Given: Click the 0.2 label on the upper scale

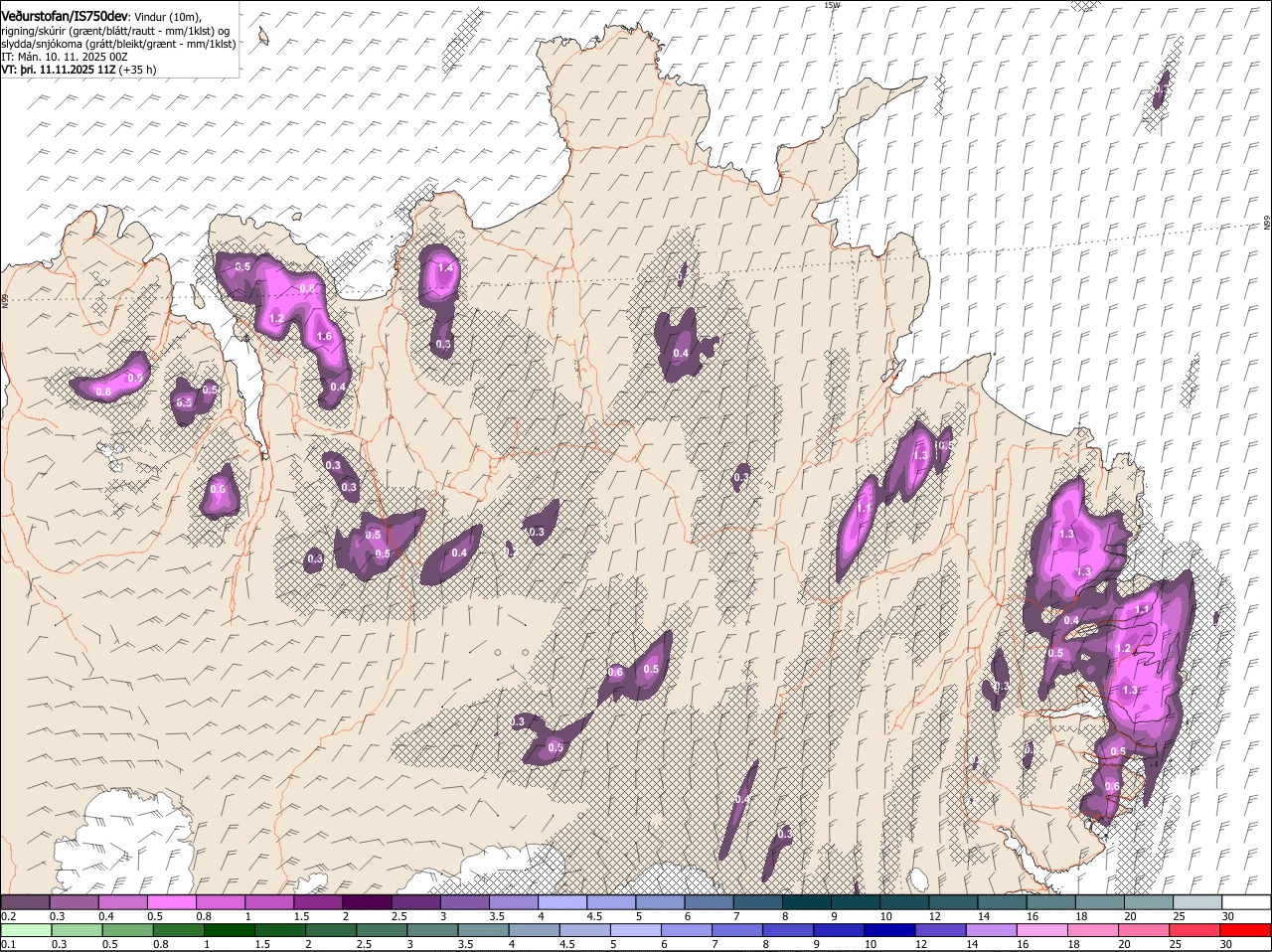Looking at the screenshot, I should (x=8, y=915).
